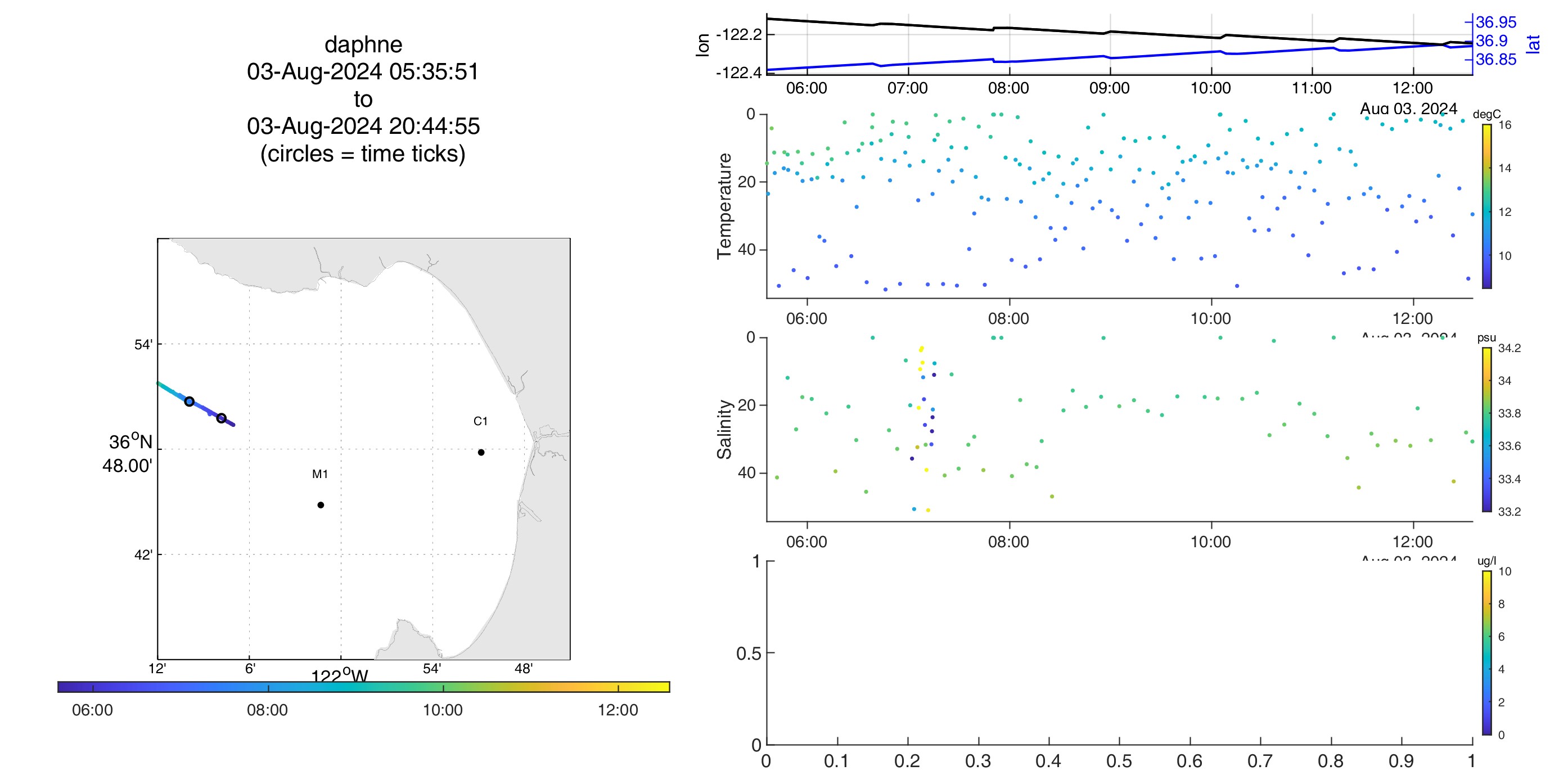Click the degC temperature colorbar
The width and height of the screenshot is (1568, 784).
click(x=1486, y=206)
